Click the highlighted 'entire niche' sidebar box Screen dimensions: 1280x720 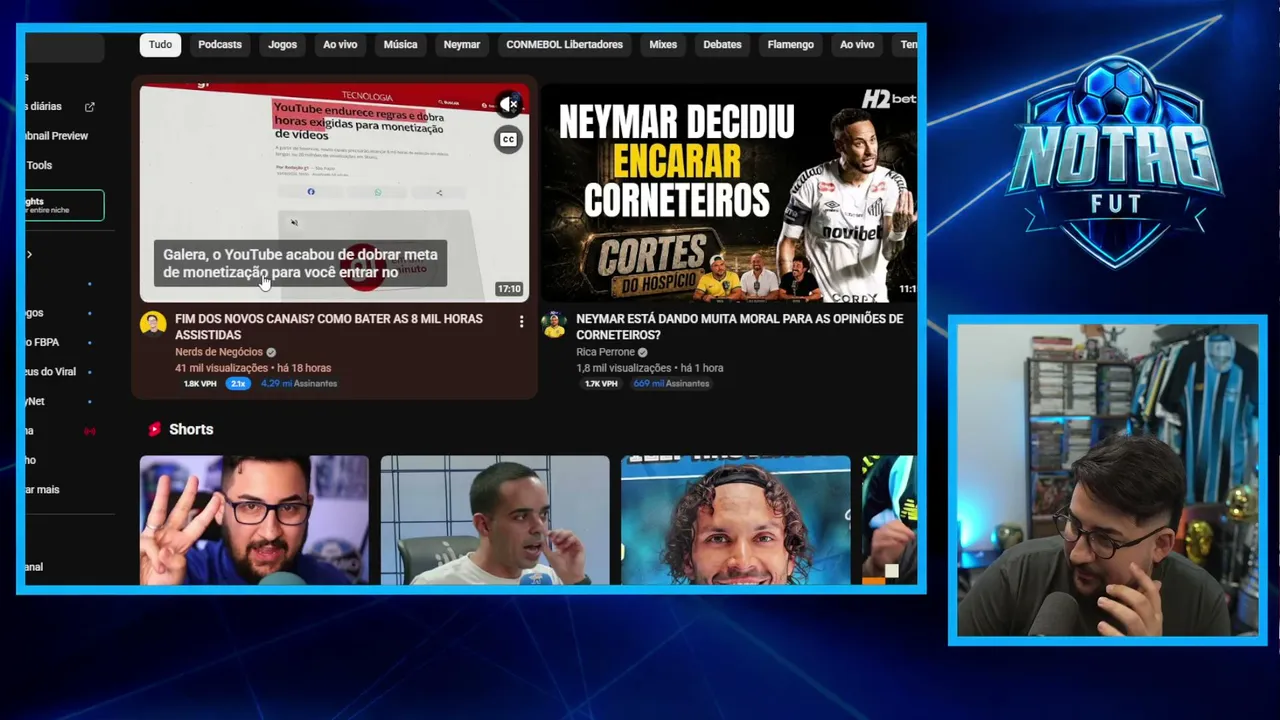[64, 205]
